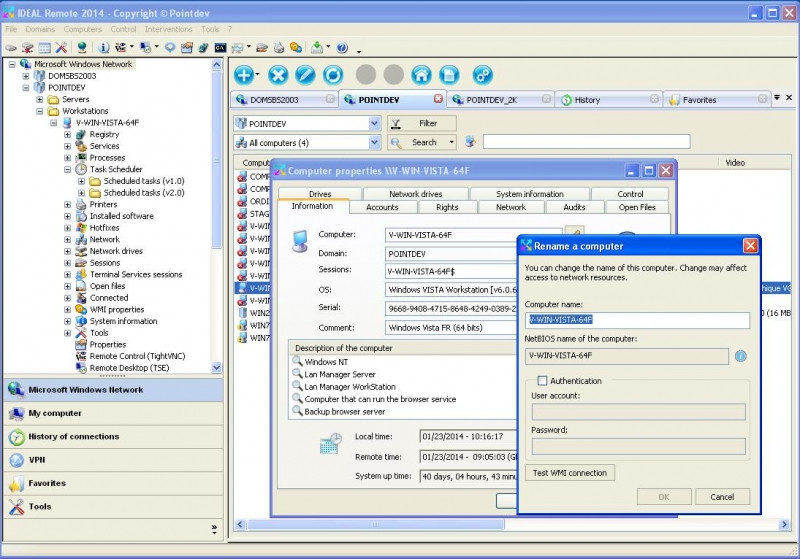Open Remote Control (TightVNC) in tree
Viewport: 800px width, 559px height.
(137, 356)
